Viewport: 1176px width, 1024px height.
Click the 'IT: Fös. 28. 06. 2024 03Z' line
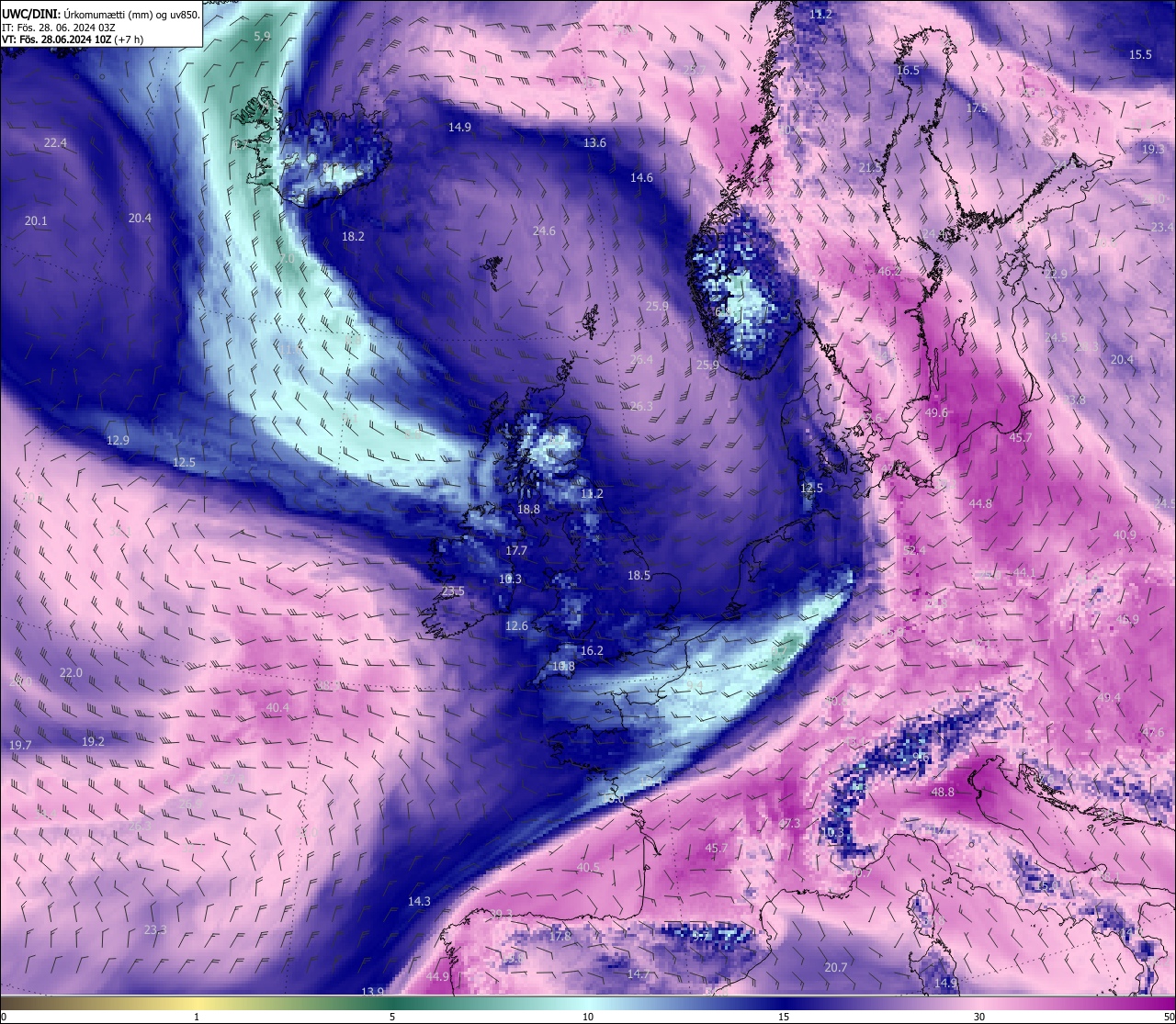58,28
